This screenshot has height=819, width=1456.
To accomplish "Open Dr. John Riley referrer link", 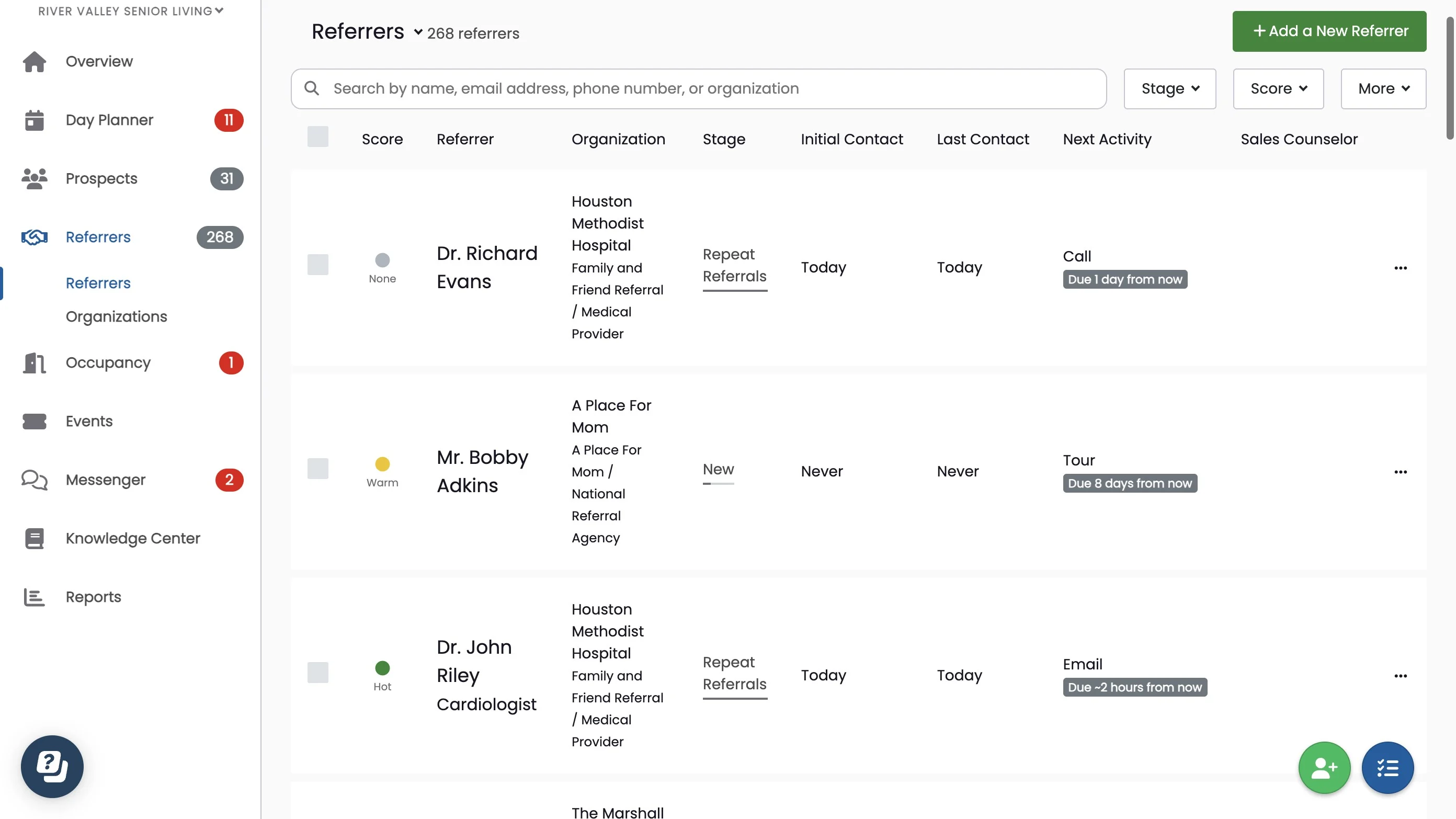I will [x=474, y=661].
